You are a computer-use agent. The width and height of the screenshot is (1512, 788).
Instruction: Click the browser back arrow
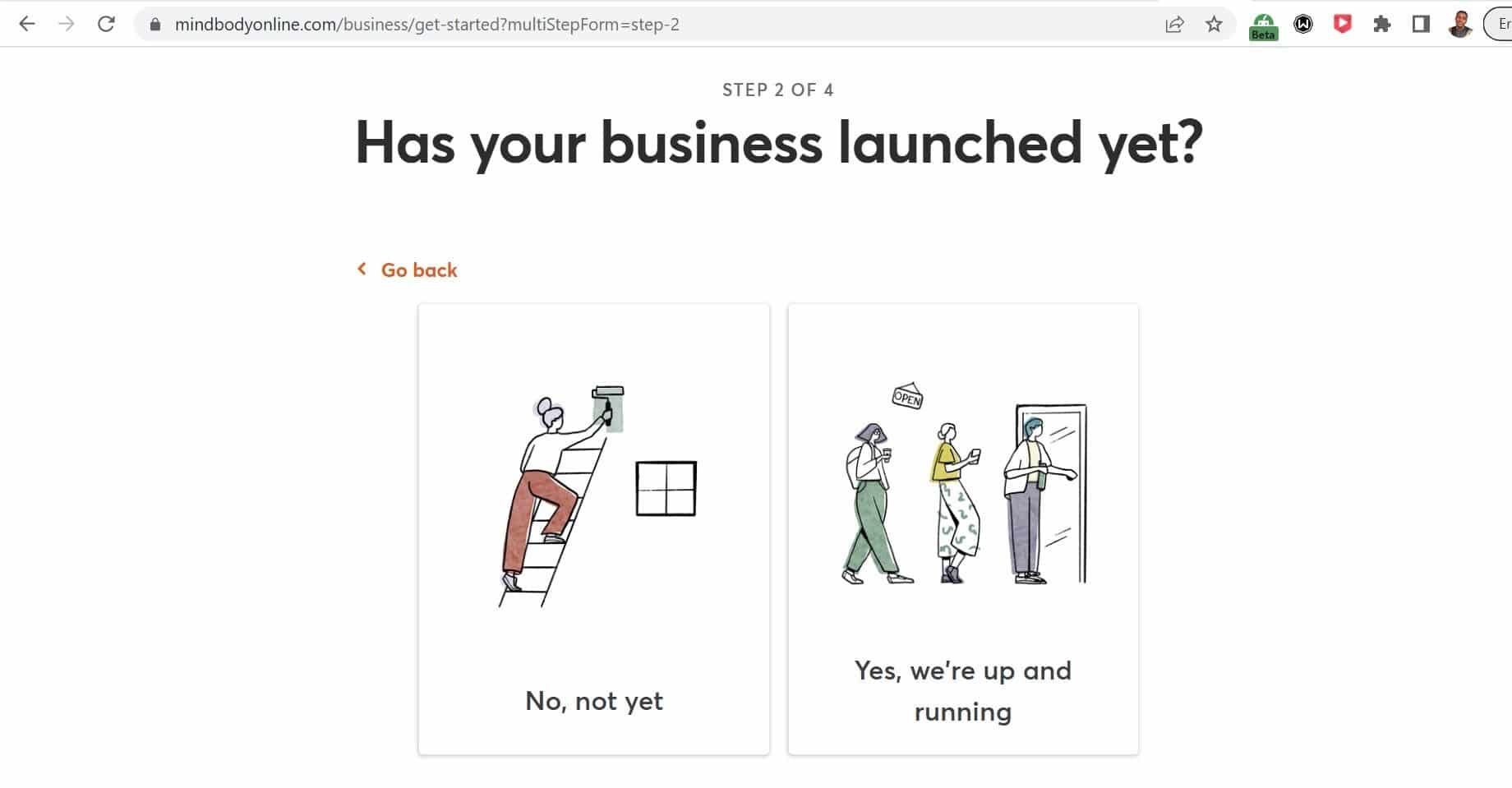point(27,25)
